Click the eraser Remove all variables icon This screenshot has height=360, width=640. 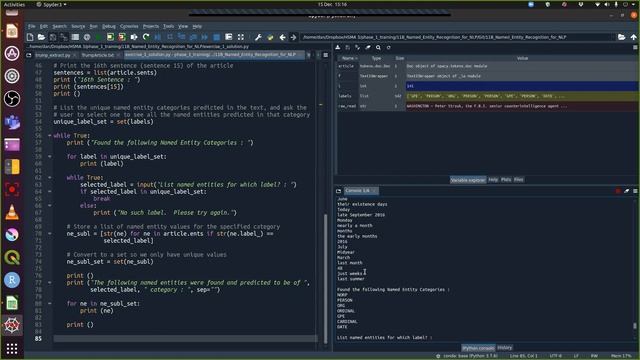[368, 47]
